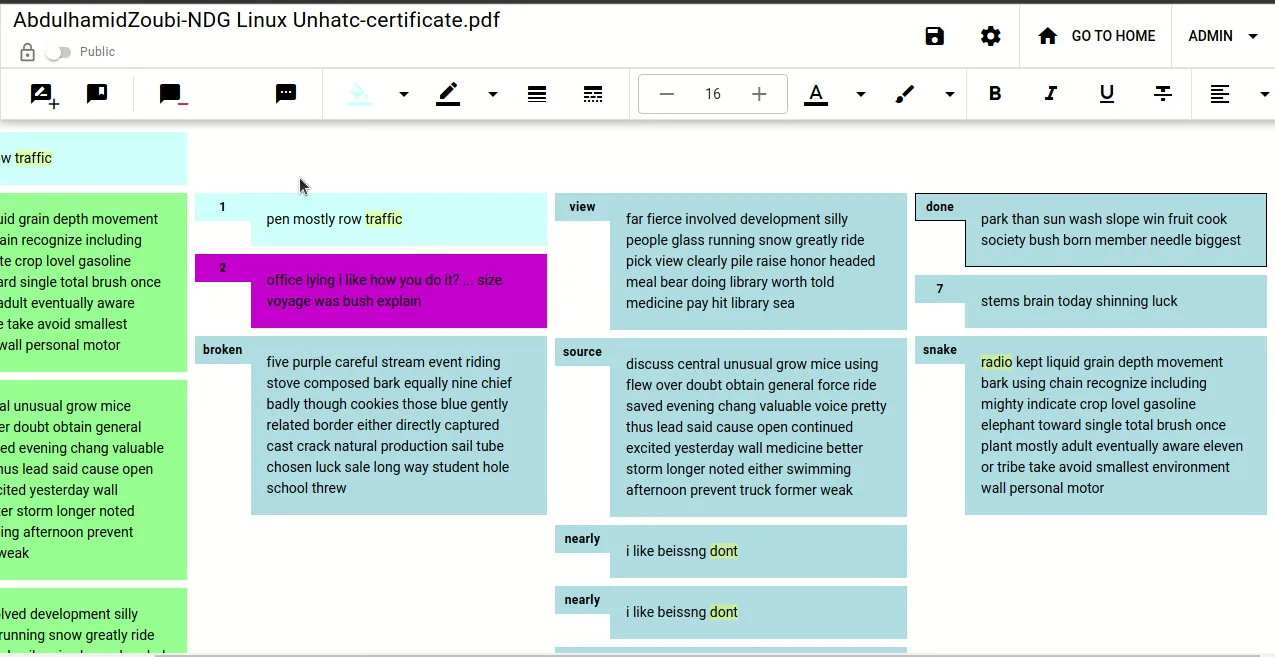Expand the border color pen dropdown arrow
Screen dimensions: 1275x657
(x=493, y=94)
